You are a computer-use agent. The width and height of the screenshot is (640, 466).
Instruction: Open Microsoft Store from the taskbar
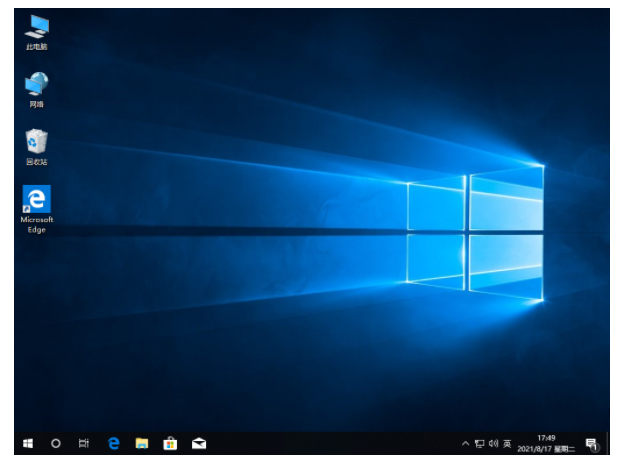170,444
